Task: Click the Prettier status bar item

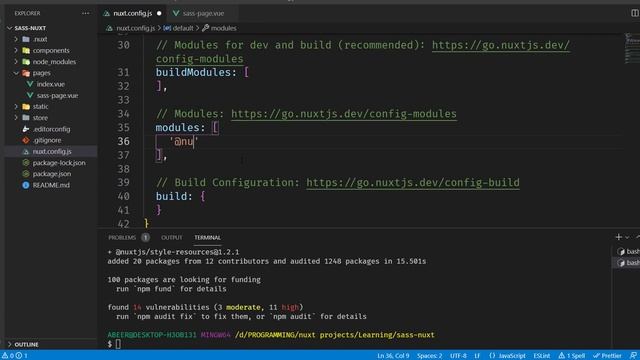Action: (x=607, y=356)
